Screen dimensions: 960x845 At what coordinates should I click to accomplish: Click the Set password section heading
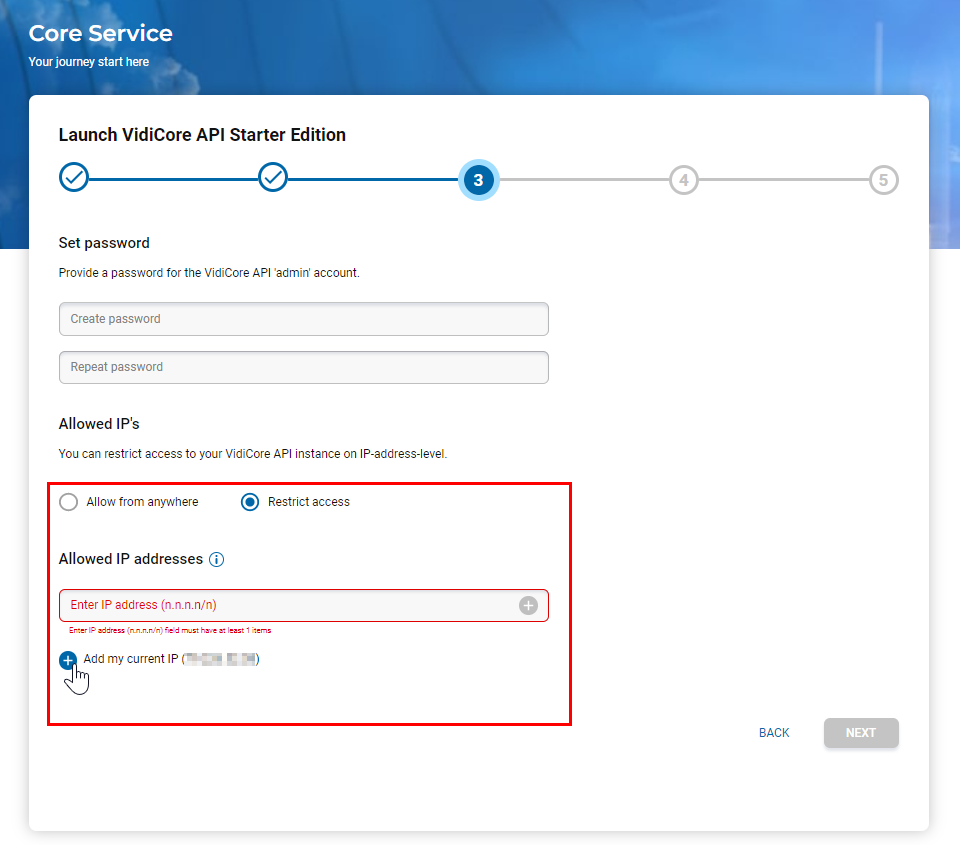pos(104,243)
